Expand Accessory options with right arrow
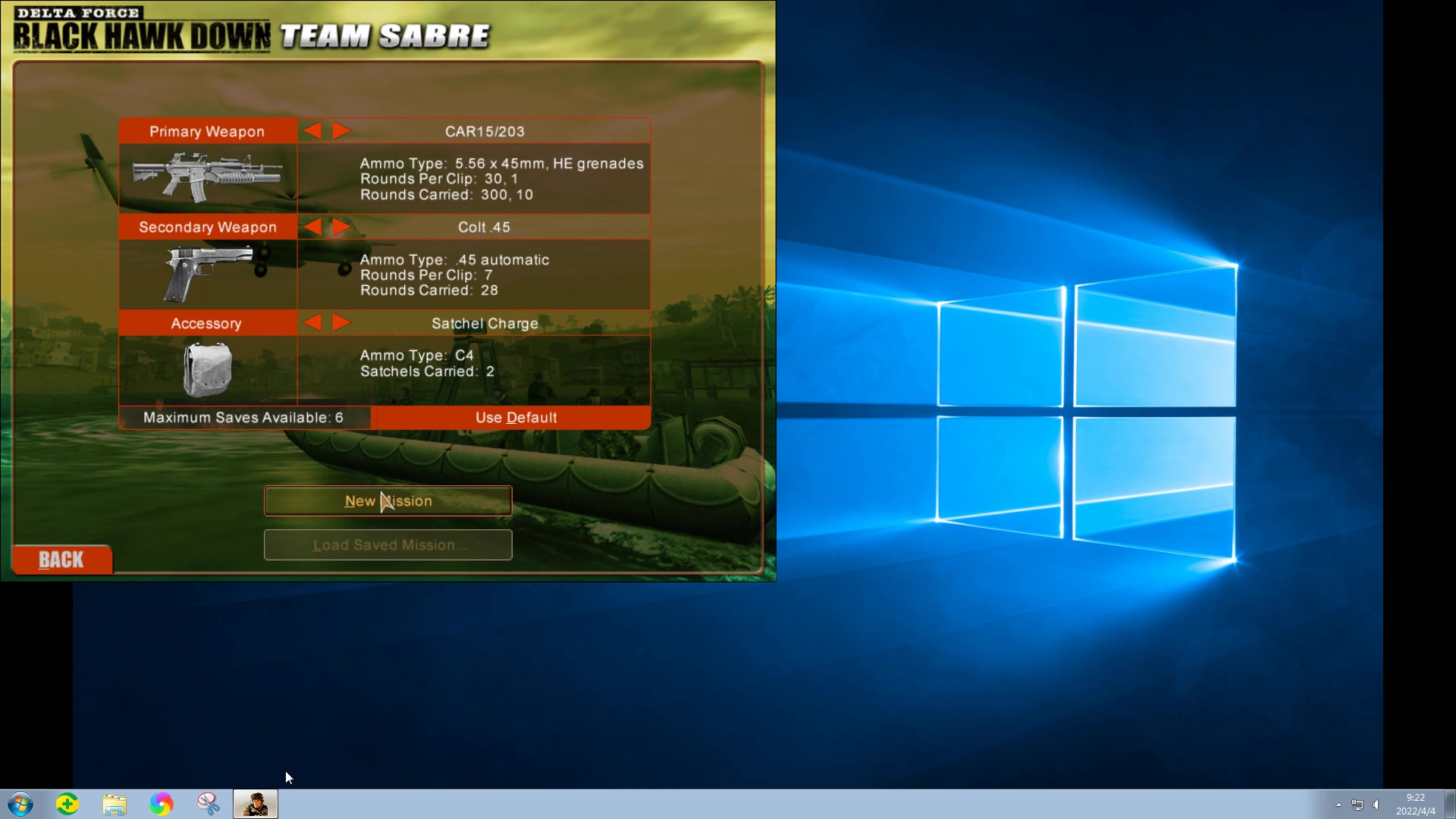 (x=339, y=322)
